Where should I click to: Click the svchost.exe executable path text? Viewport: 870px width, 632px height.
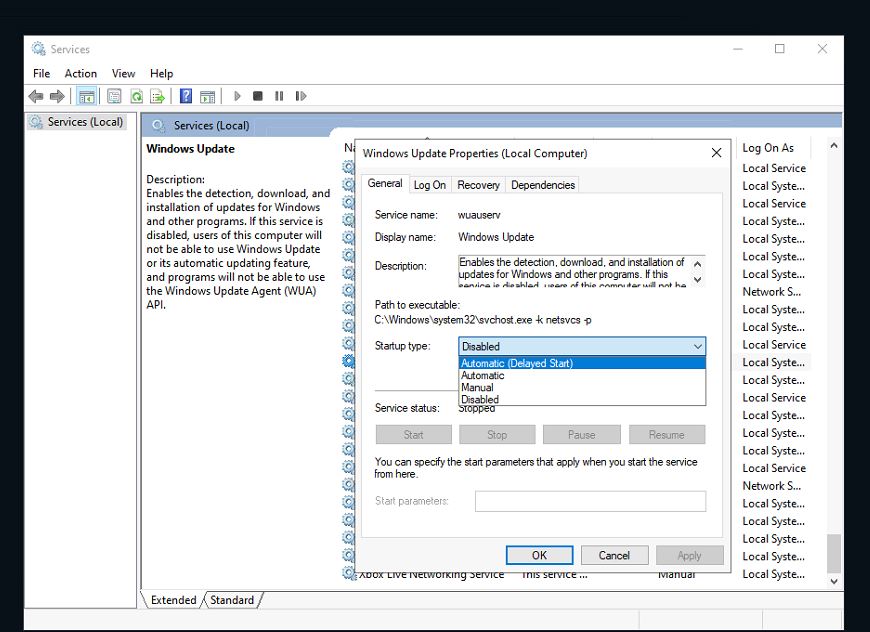[483, 320]
